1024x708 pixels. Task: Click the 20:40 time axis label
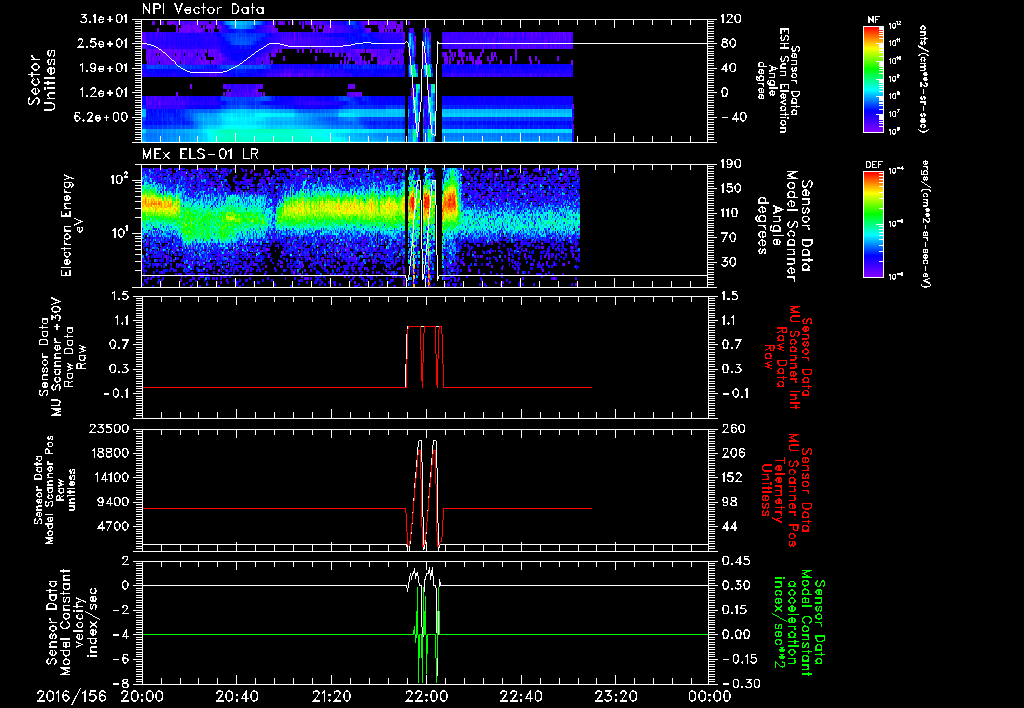click(x=236, y=696)
